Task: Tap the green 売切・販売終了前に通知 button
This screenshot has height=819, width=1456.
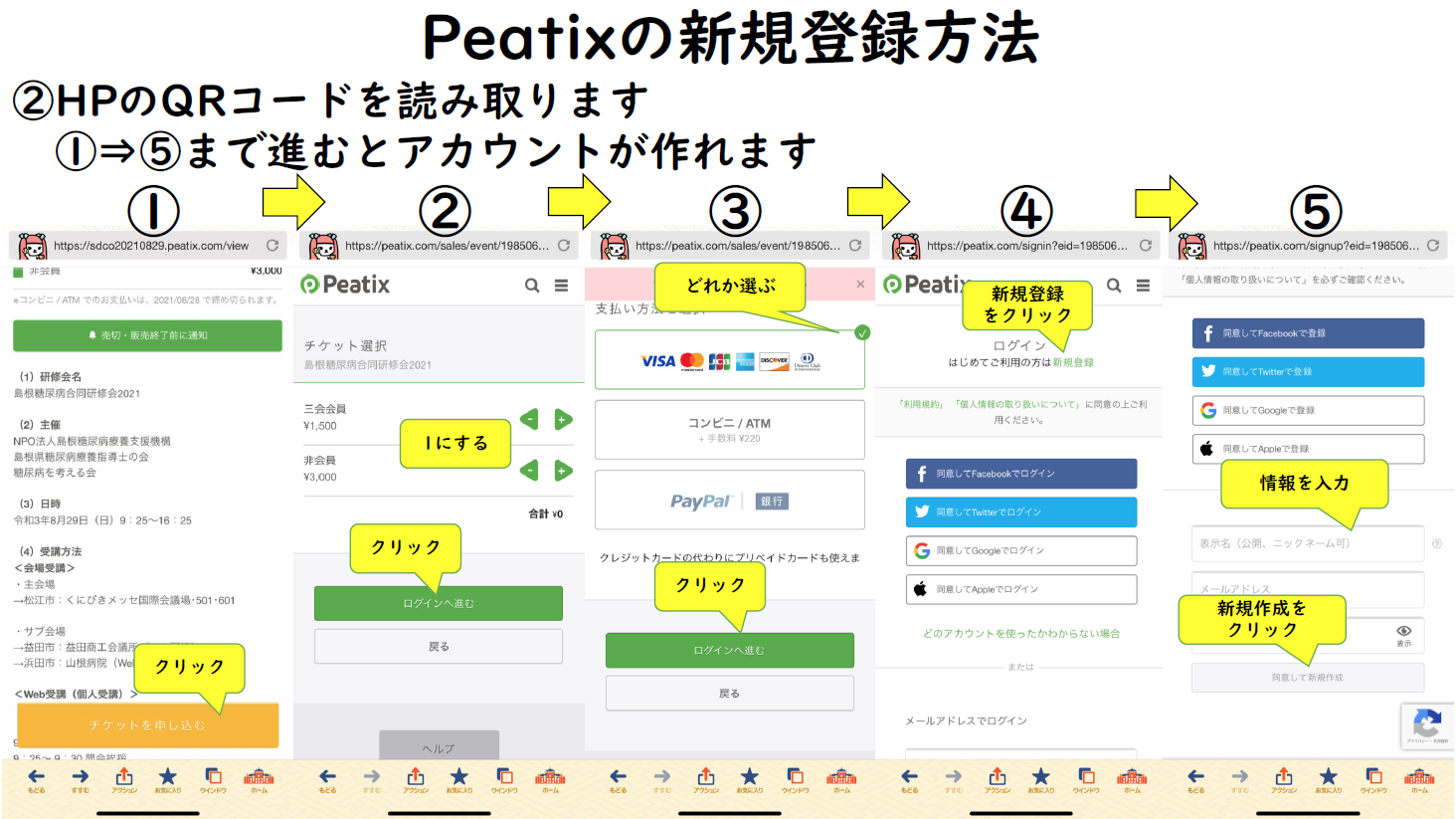Action: pos(147,335)
